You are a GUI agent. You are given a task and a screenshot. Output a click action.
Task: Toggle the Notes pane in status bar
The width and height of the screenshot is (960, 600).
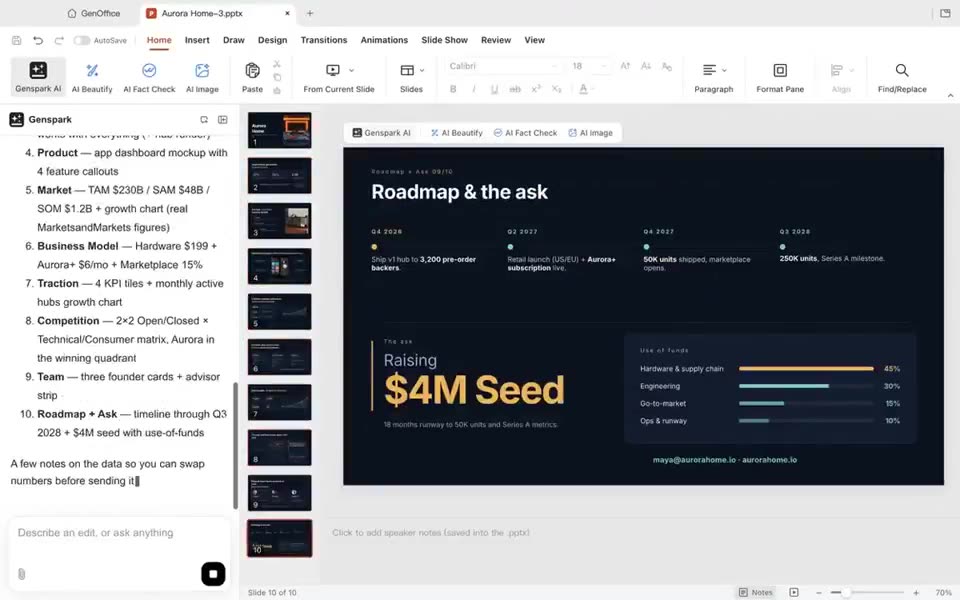[756, 592]
